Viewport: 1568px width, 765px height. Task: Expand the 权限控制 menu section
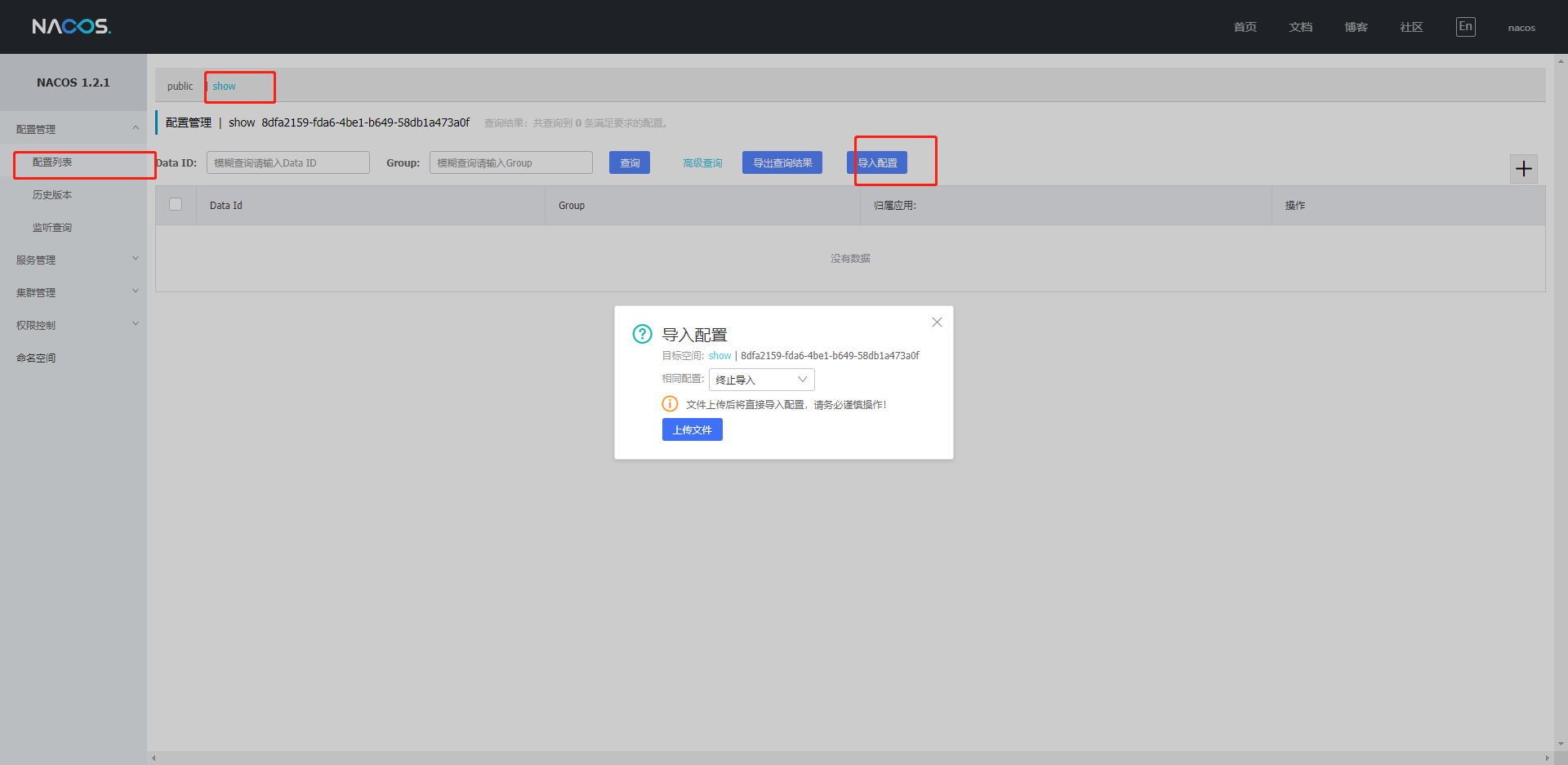pos(73,325)
